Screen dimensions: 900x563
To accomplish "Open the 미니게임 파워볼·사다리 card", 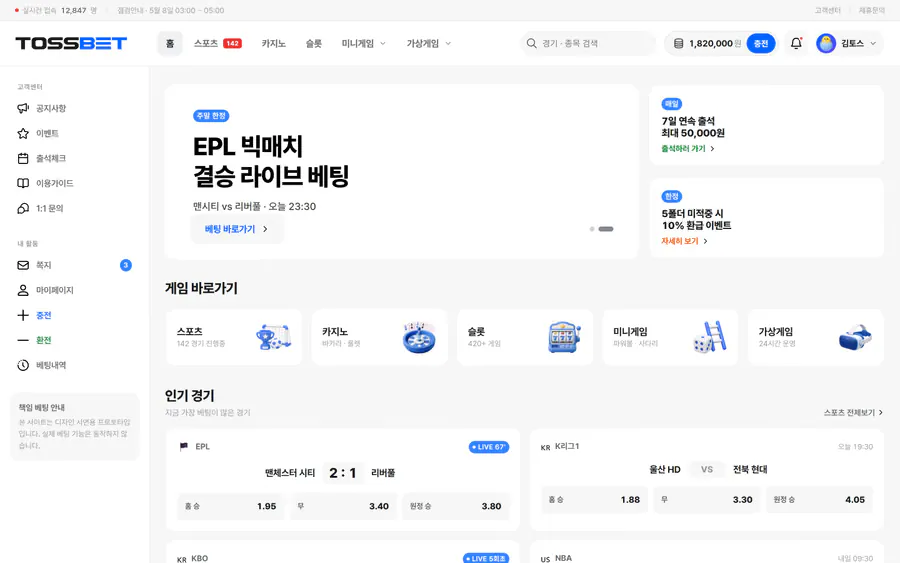I will coord(670,337).
